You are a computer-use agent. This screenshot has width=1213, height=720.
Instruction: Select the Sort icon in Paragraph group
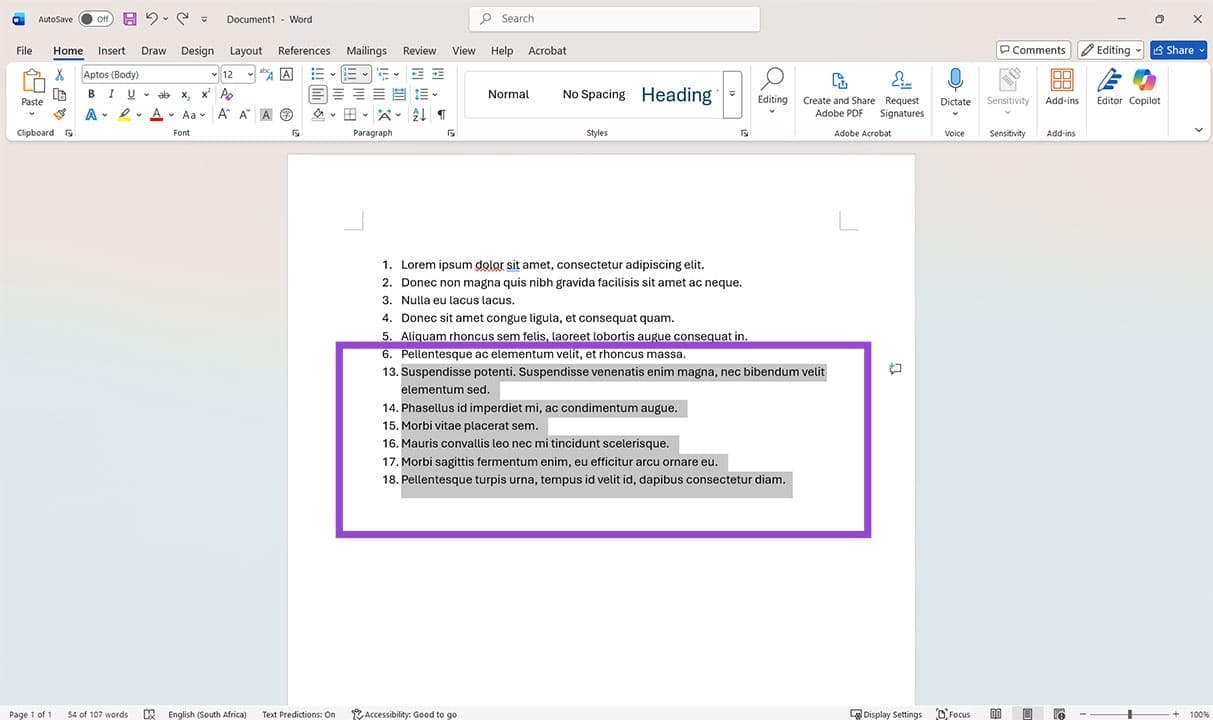tap(418, 114)
